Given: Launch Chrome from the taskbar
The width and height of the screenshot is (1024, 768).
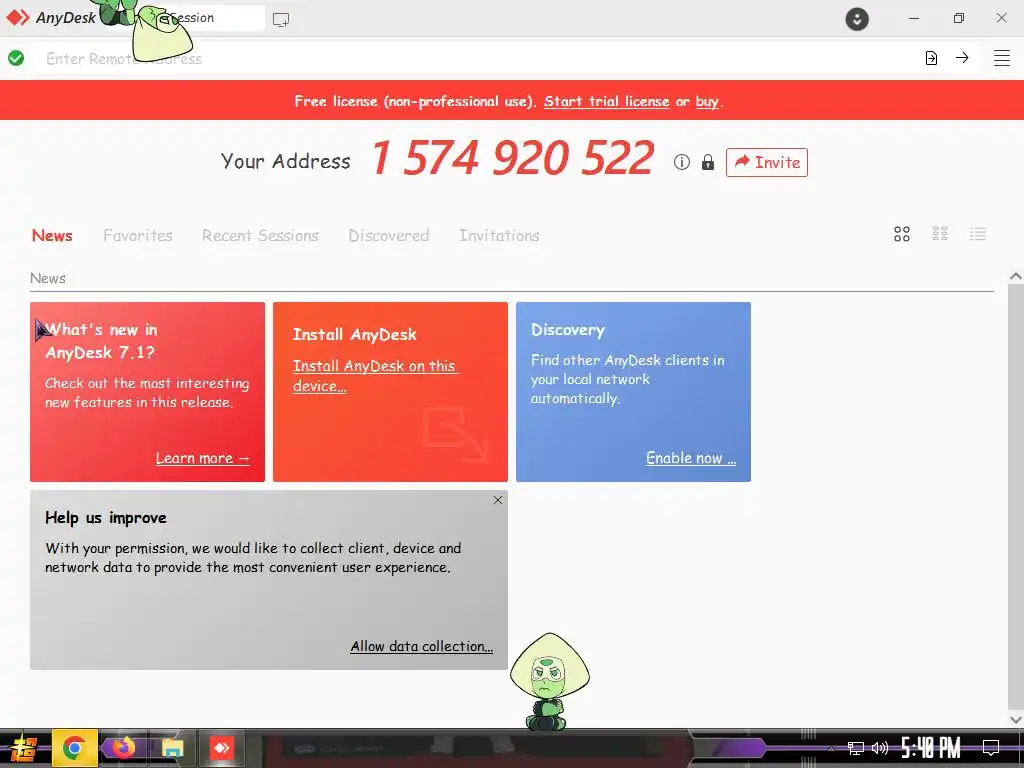Looking at the screenshot, I should point(74,748).
